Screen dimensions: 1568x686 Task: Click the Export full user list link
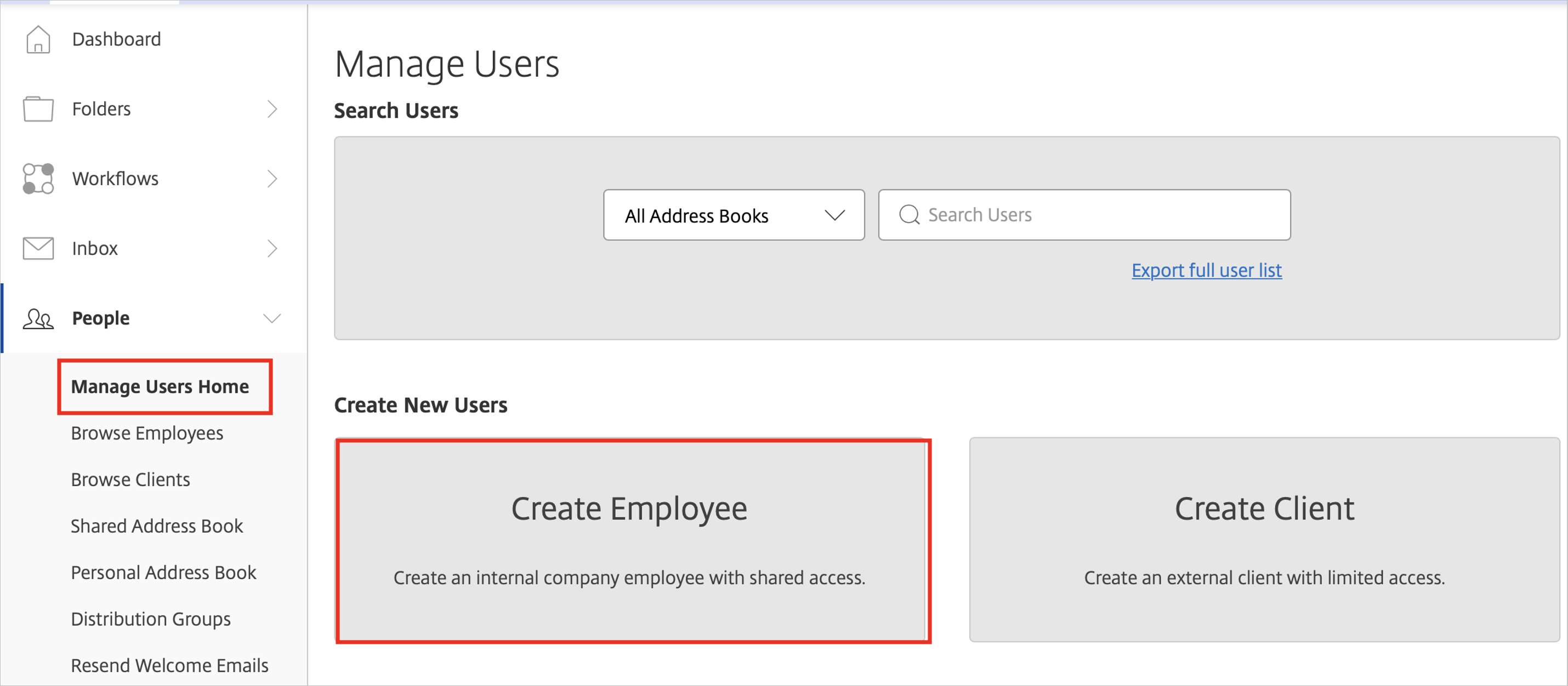1207,270
